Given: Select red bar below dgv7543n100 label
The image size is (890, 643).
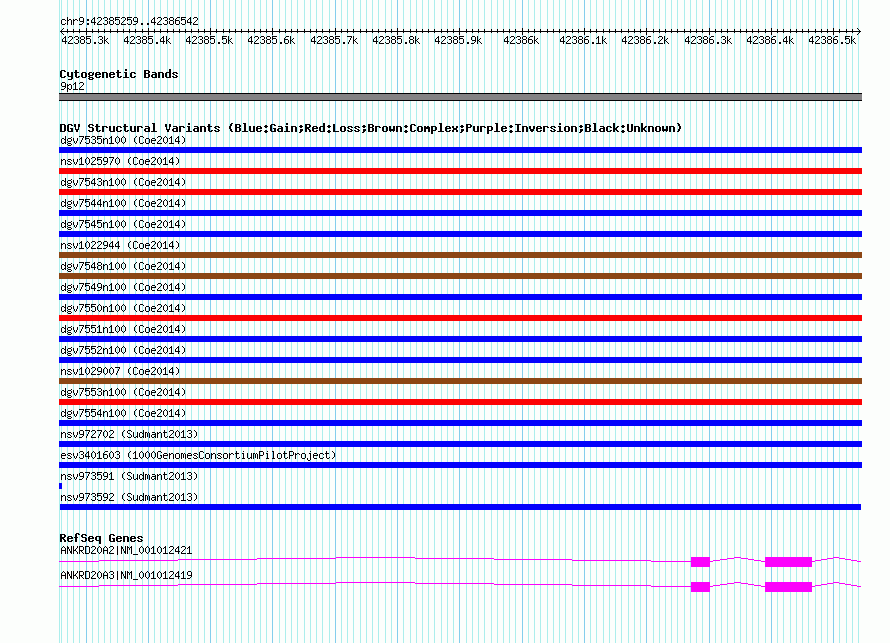Looking at the screenshot, I should click(460, 192).
